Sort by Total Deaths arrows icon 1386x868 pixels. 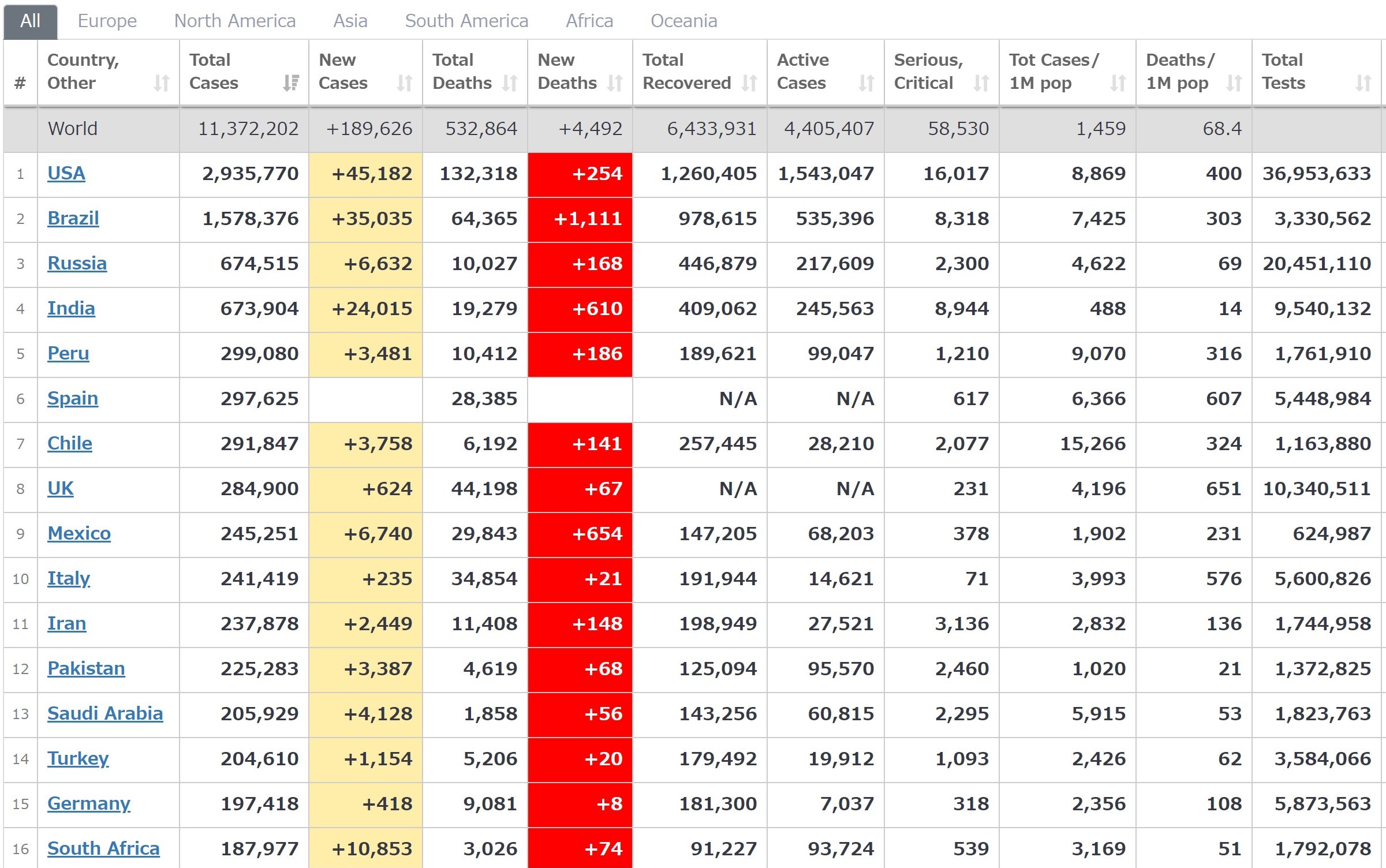point(510,83)
